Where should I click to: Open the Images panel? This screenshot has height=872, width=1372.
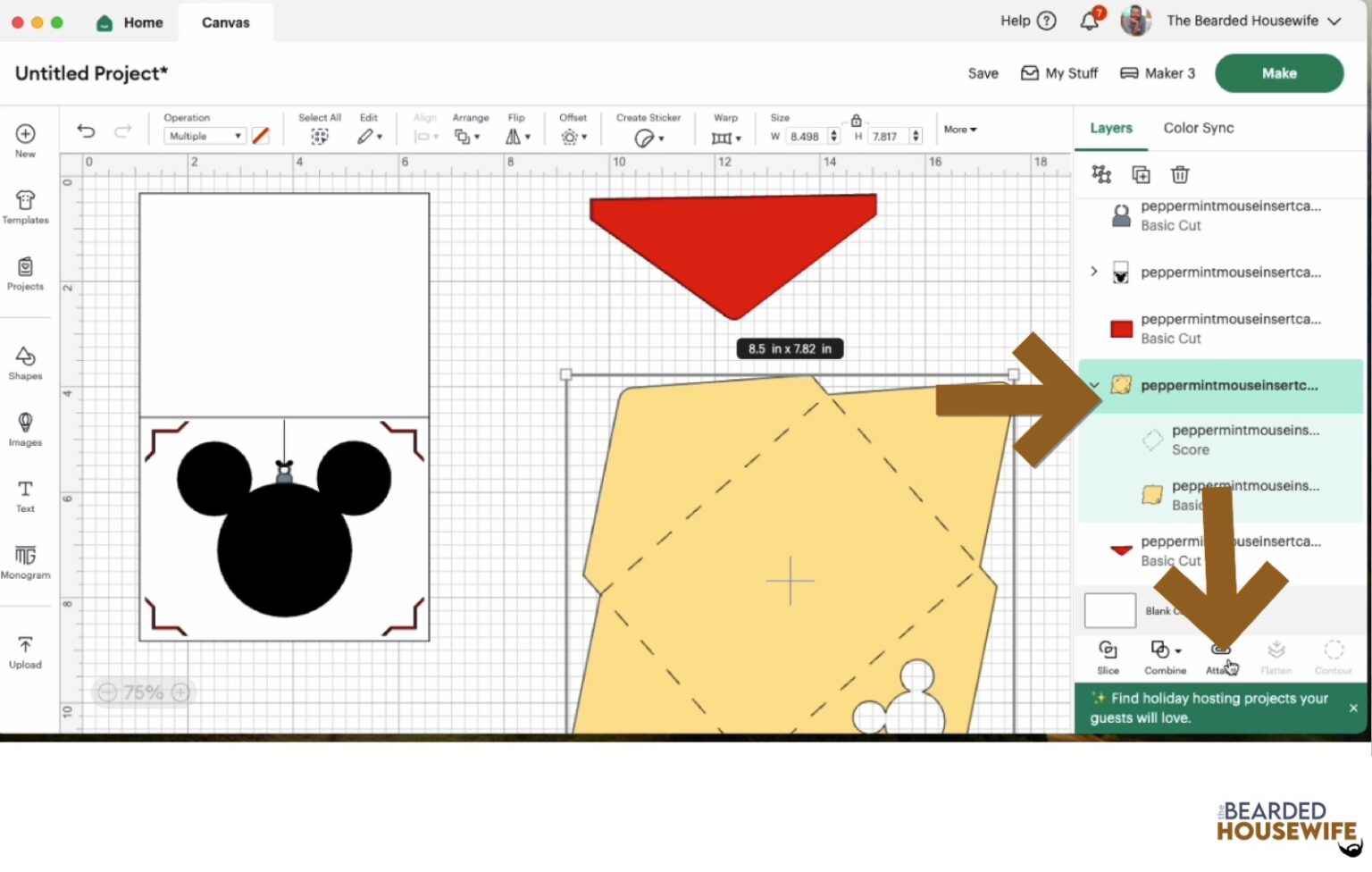tap(25, 429)
